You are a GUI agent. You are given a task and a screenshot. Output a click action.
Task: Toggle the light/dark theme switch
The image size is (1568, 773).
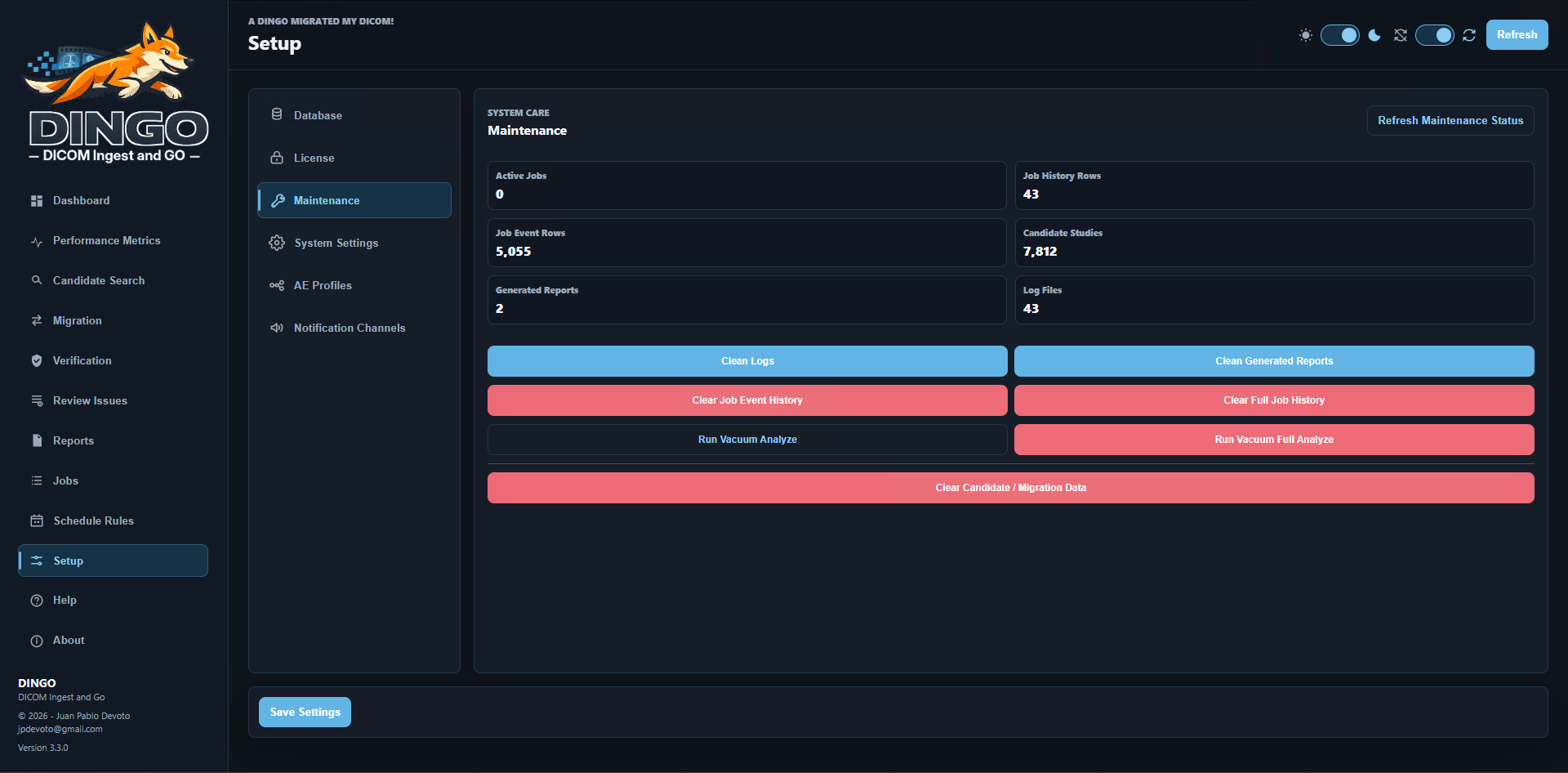[x=1340, y=35]
